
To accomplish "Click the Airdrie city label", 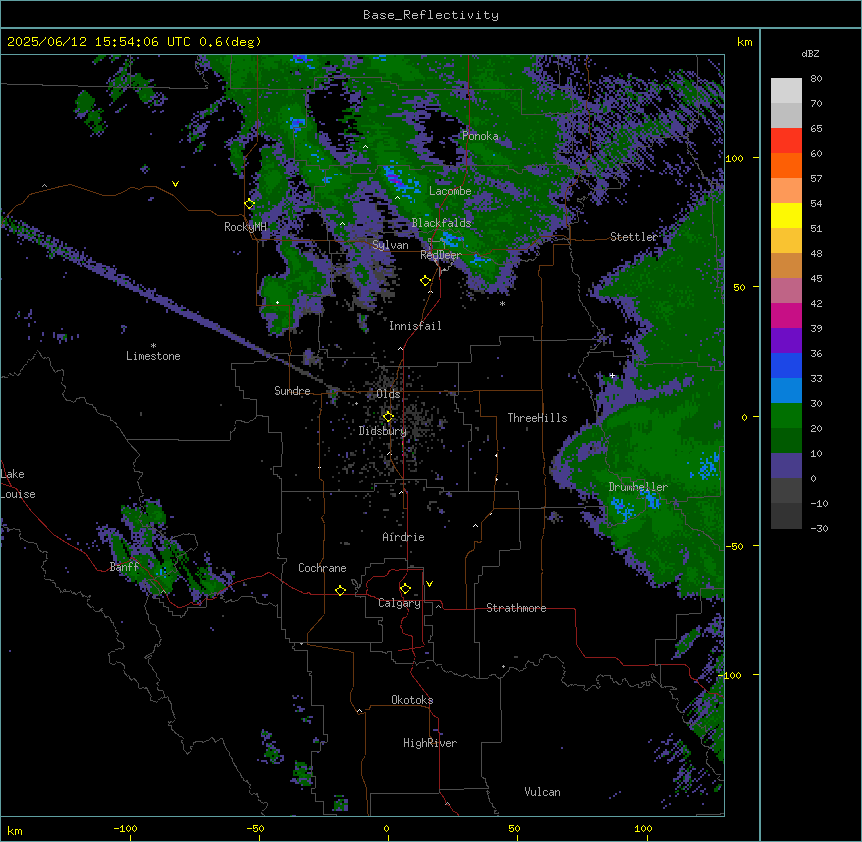I will (x=403, y=537).
